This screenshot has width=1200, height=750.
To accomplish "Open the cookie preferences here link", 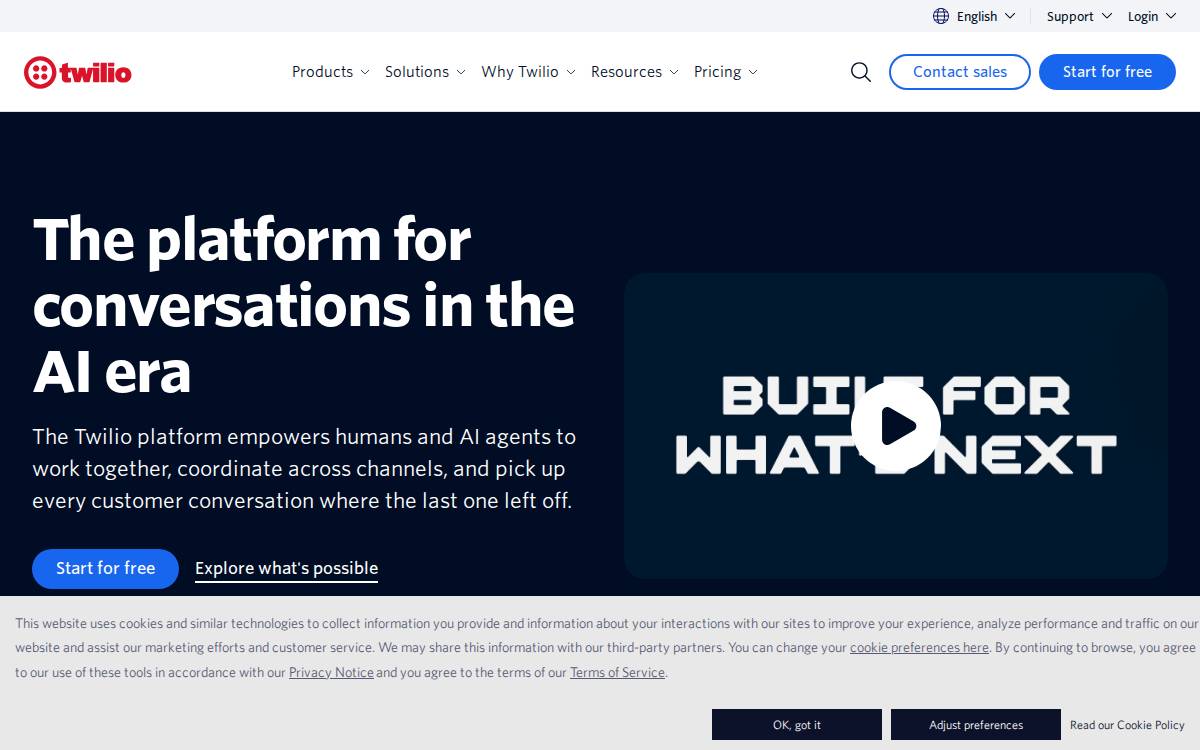I will click(919, 648).
